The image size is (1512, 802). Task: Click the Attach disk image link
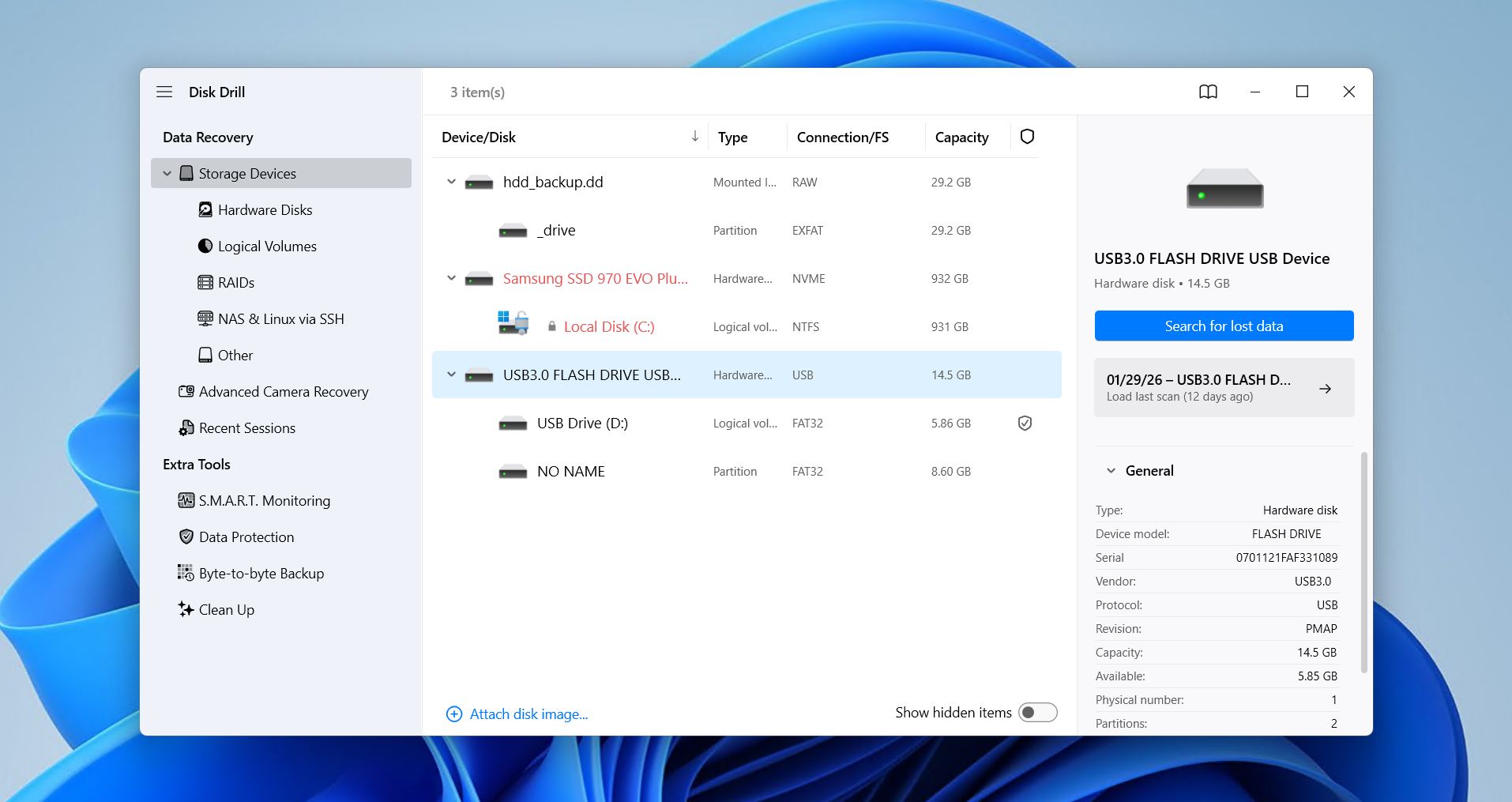click(528, 714)
